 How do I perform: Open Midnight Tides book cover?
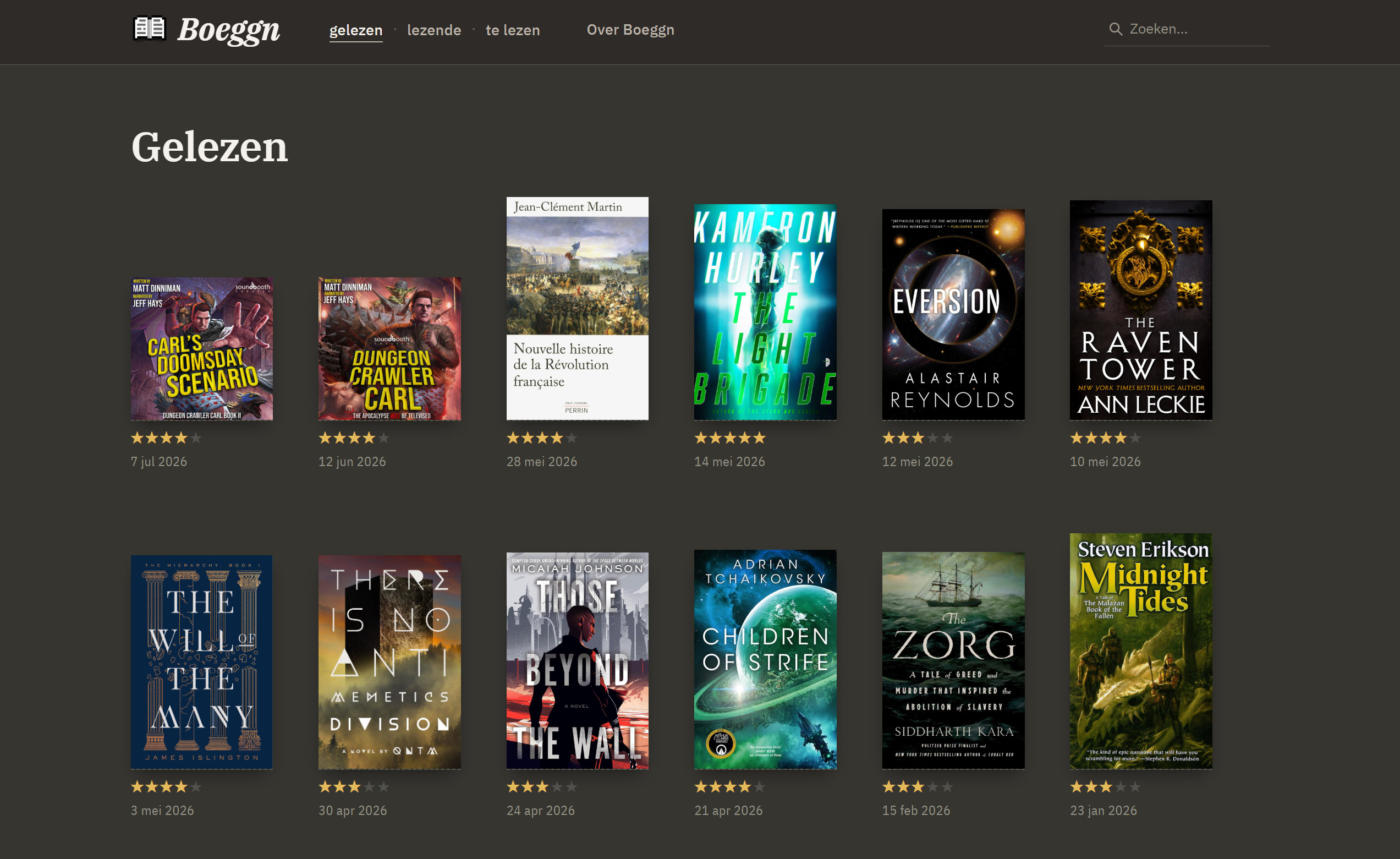[1141, 652]
